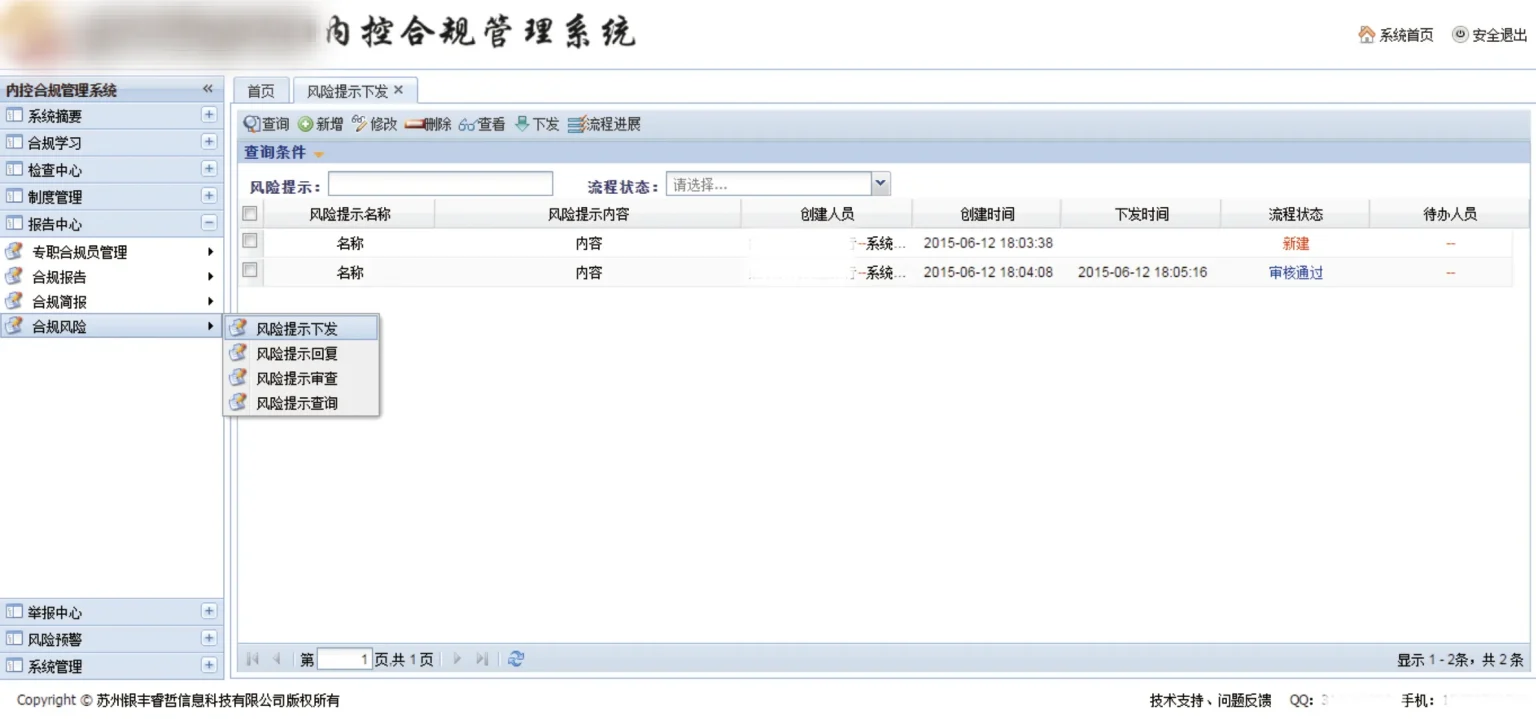
Task: Click the 风险提示 text input field
Action: coord(440,184)
